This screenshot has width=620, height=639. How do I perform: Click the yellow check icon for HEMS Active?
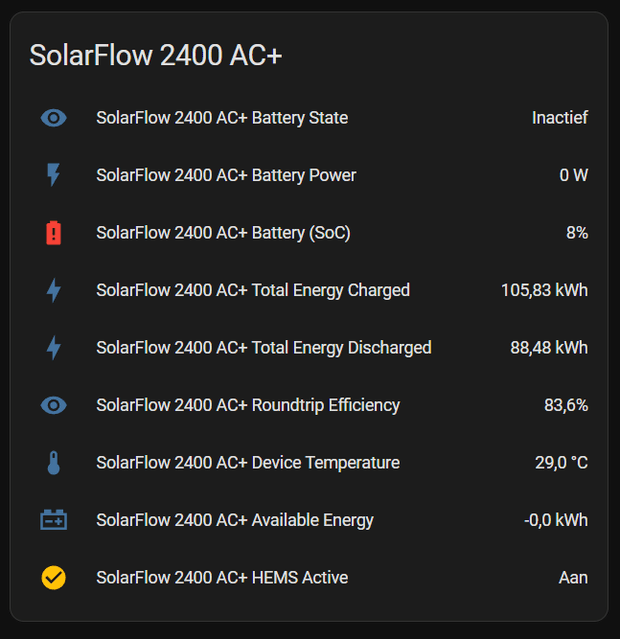53,578
